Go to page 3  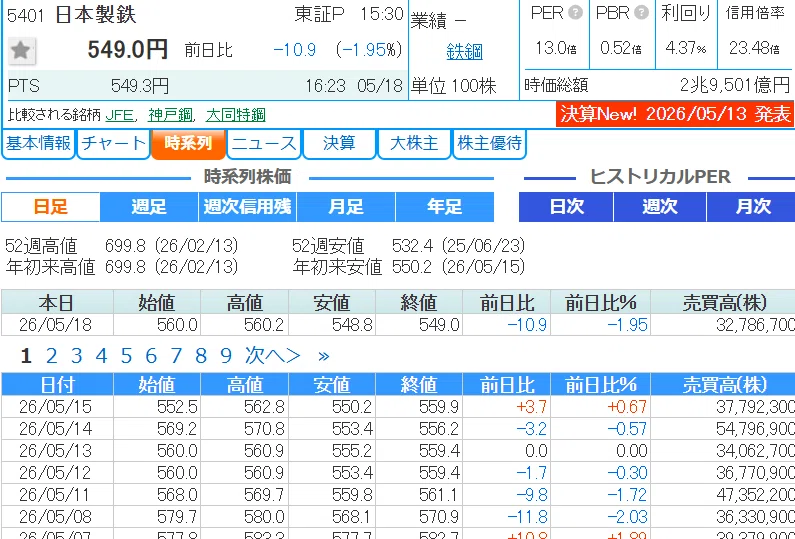pyautogui.click(x=77, y=356)
